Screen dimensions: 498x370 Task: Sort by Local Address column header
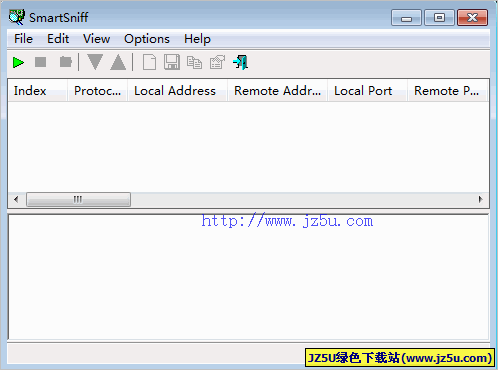point(177,91)
